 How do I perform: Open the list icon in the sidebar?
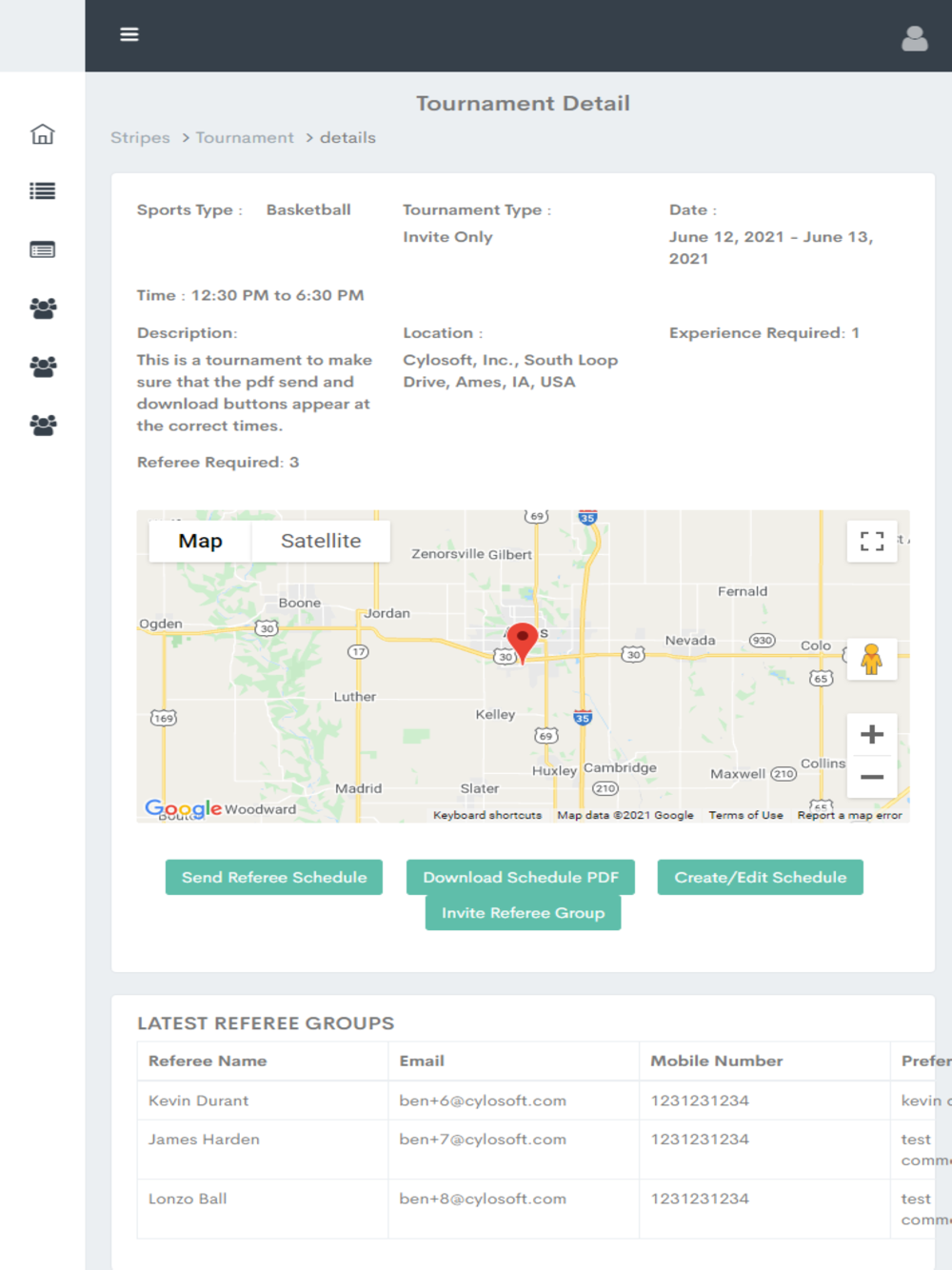pos(43,191)
